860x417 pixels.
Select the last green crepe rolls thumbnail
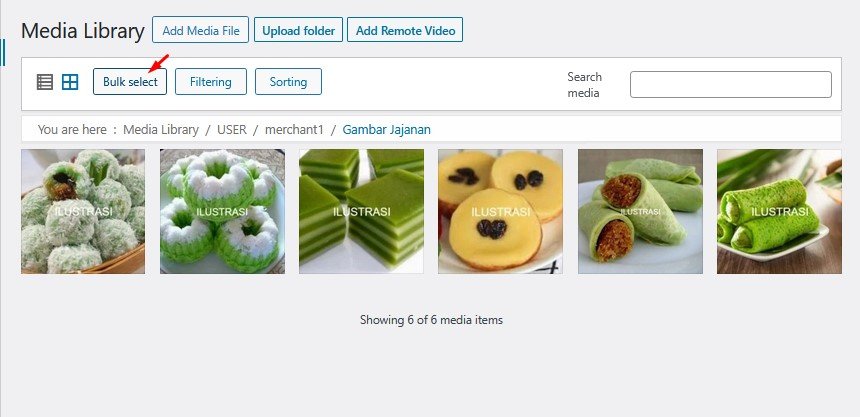coord(779,211)
